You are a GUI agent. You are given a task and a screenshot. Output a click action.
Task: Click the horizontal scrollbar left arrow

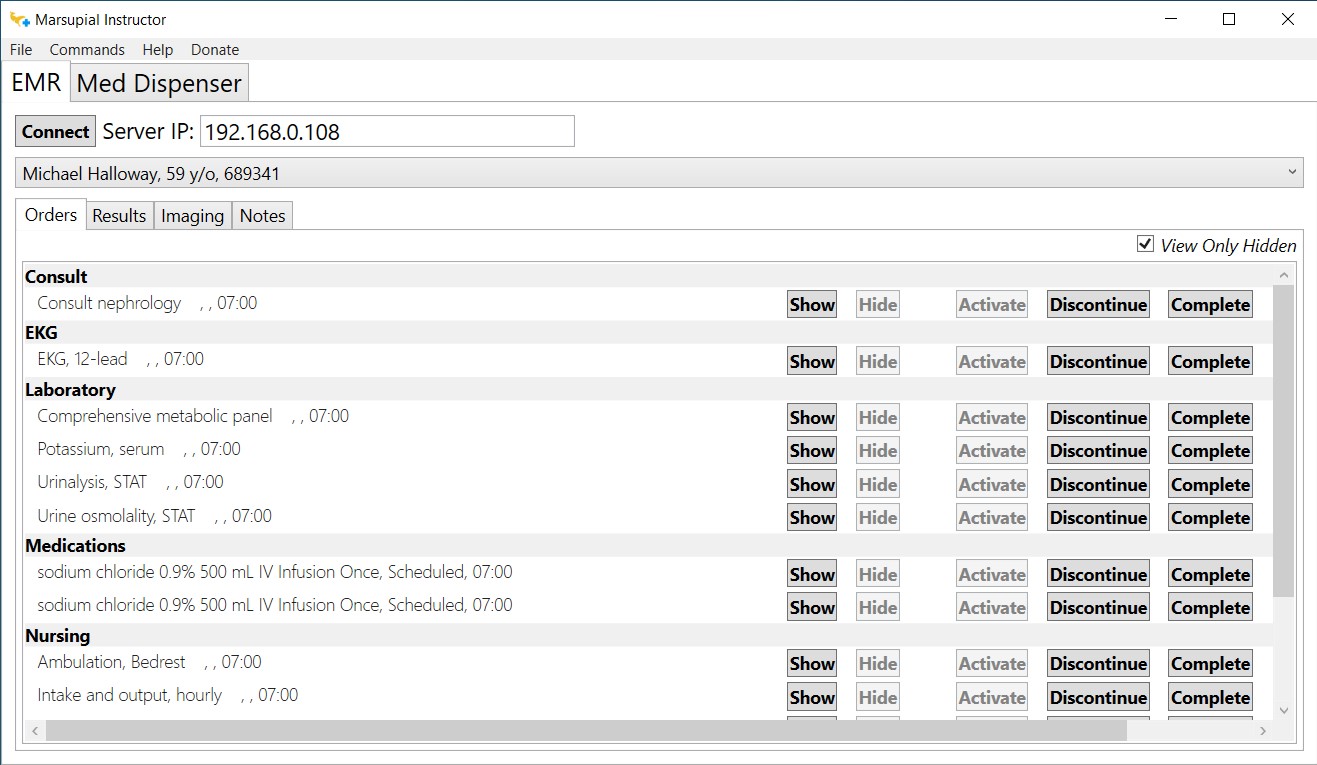[x=35, y=731]
